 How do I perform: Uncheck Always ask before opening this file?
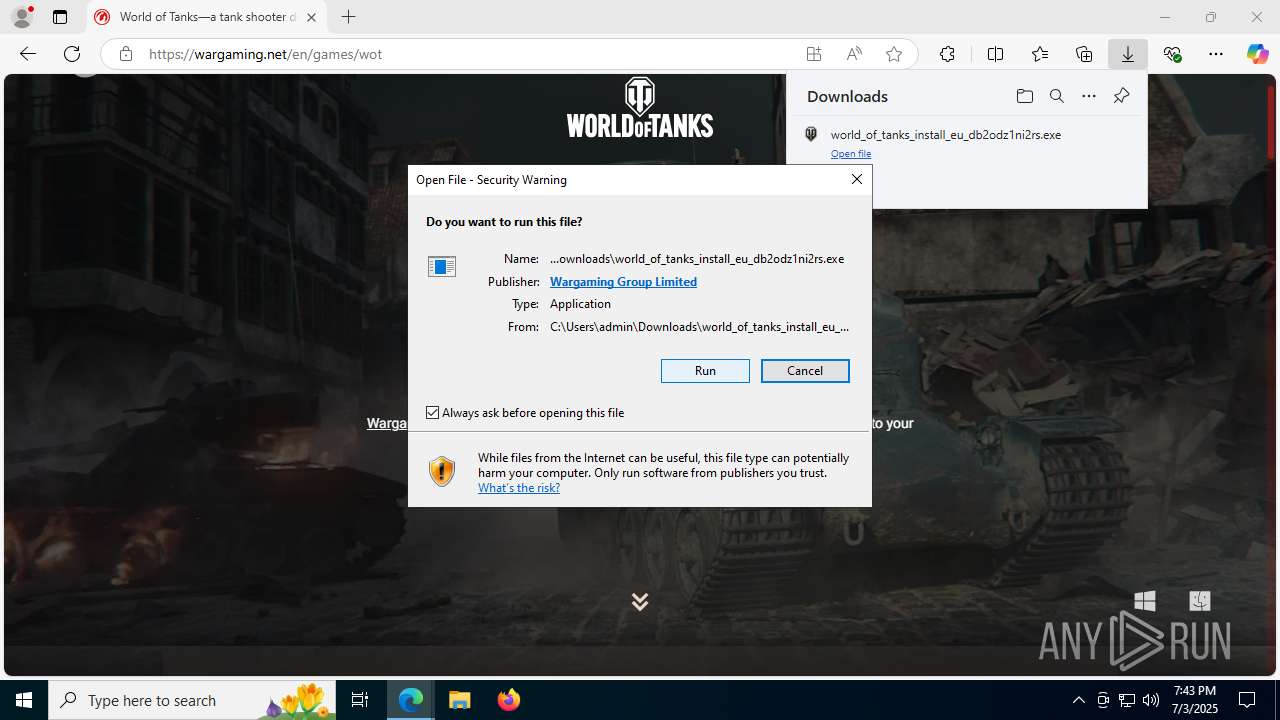433,413
